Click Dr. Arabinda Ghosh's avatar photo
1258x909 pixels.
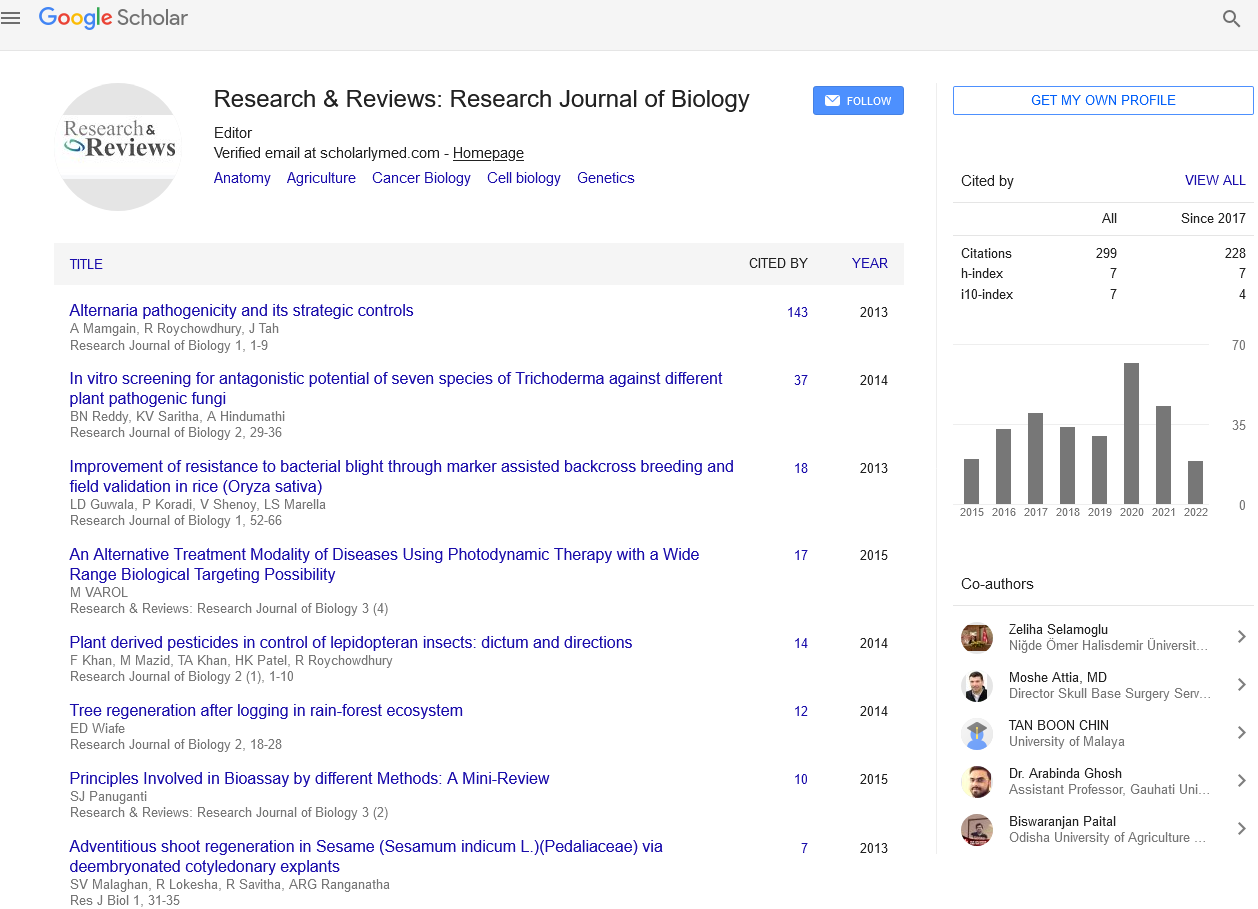pos(976,781)
